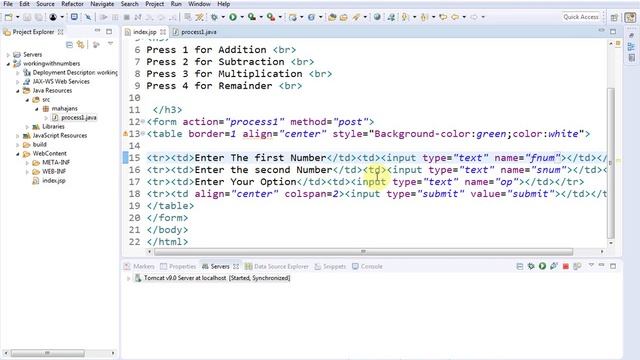The width and height of the screenshot is (640, 360).
Task: Click the fold toggle at line 12
Action: coord(143,122)
